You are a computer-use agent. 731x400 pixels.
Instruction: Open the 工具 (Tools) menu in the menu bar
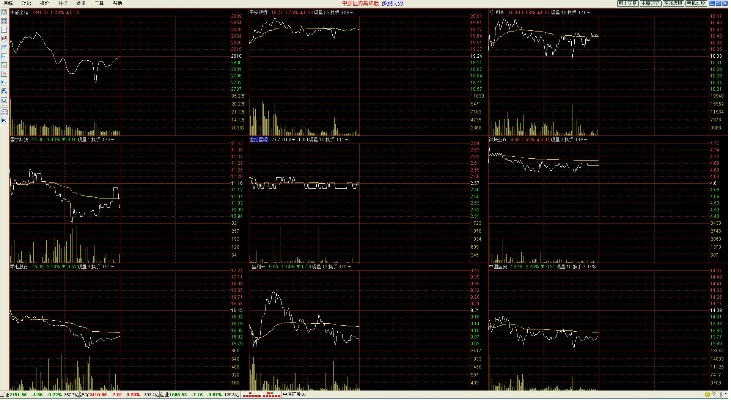click(98, 4)
